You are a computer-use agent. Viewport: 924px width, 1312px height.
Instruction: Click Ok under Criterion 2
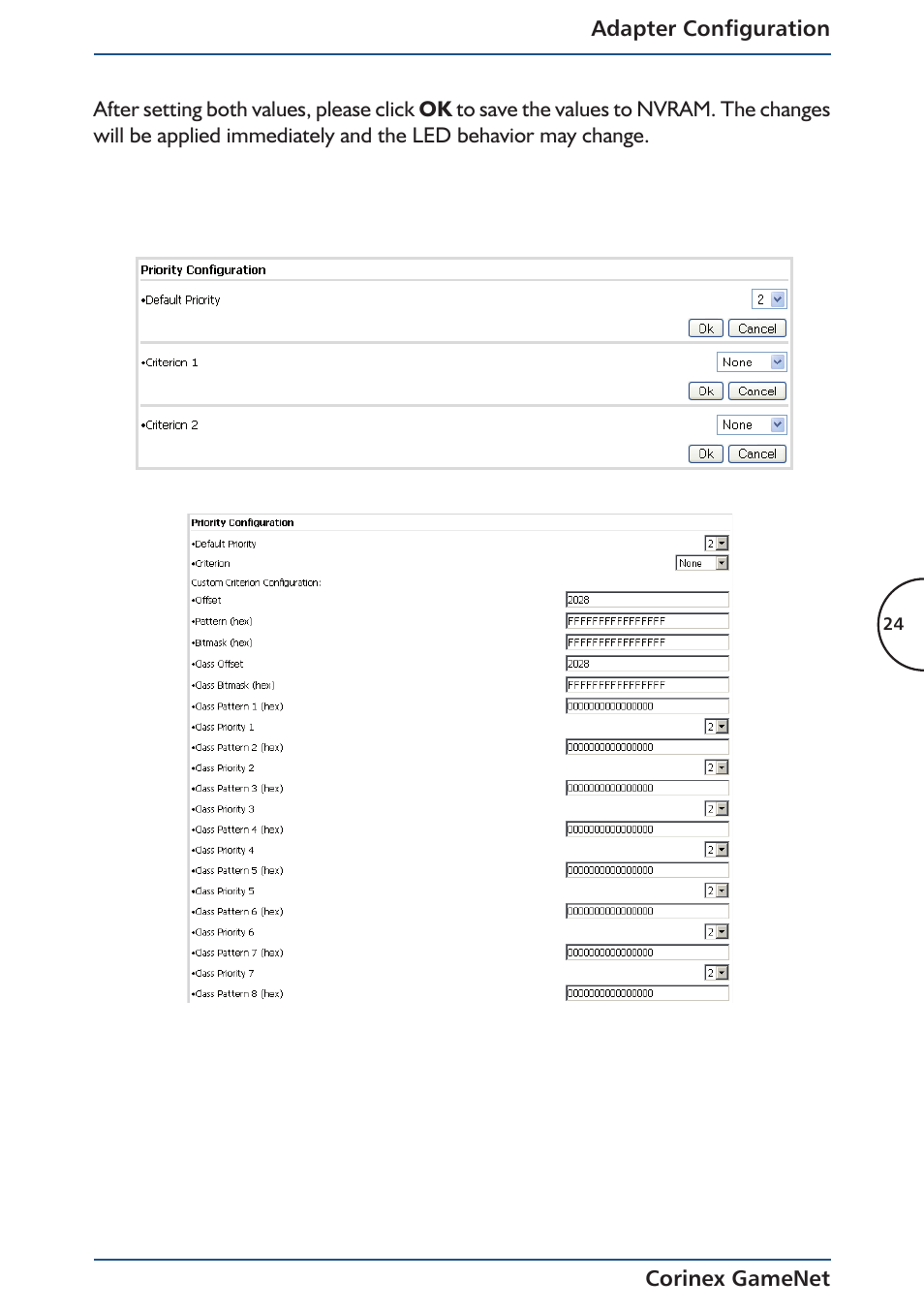click(x=706, y=453)
